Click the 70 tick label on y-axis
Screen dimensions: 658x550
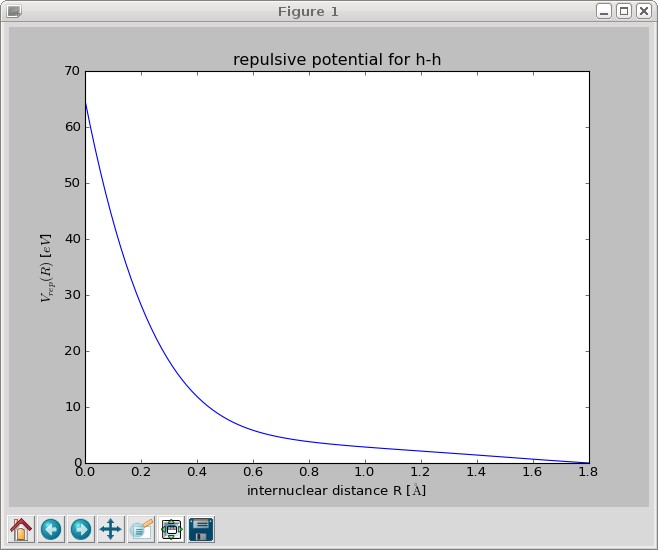tap(70, 71)
